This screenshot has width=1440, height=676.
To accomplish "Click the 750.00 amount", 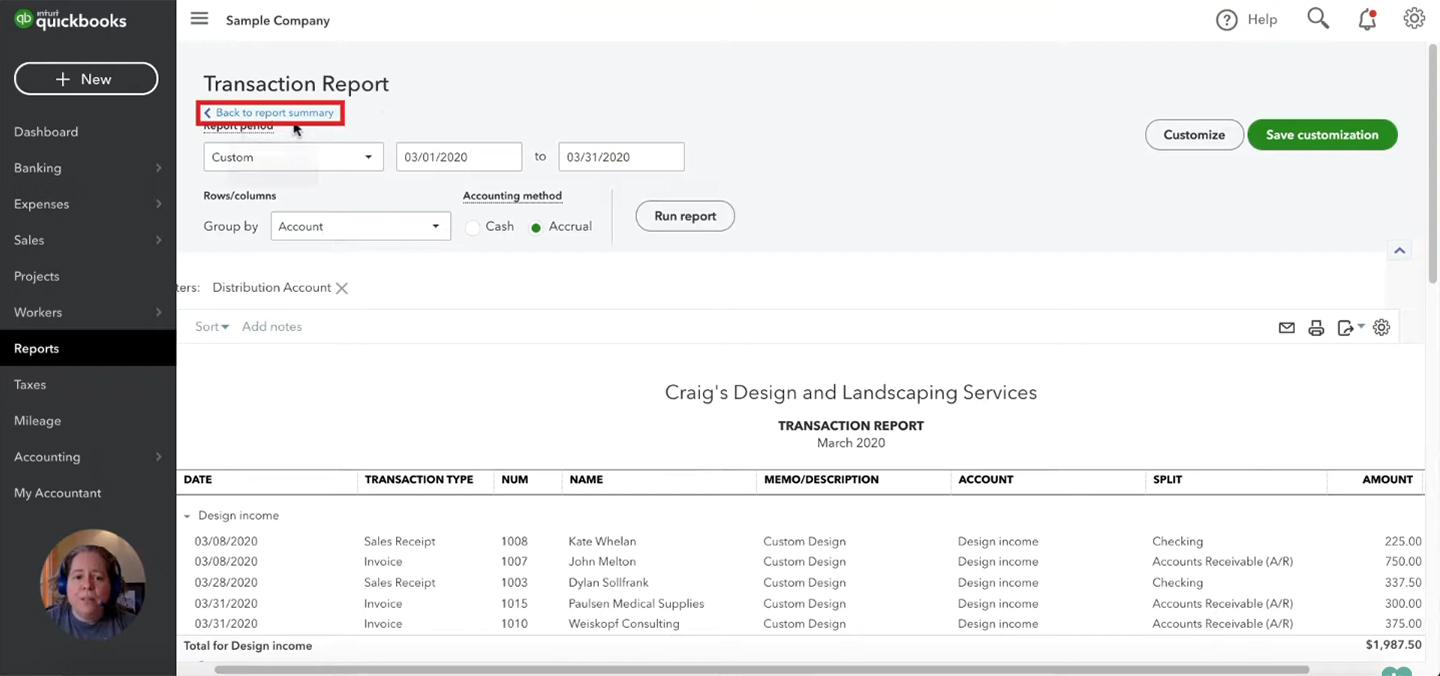I will pos(1403,562).
